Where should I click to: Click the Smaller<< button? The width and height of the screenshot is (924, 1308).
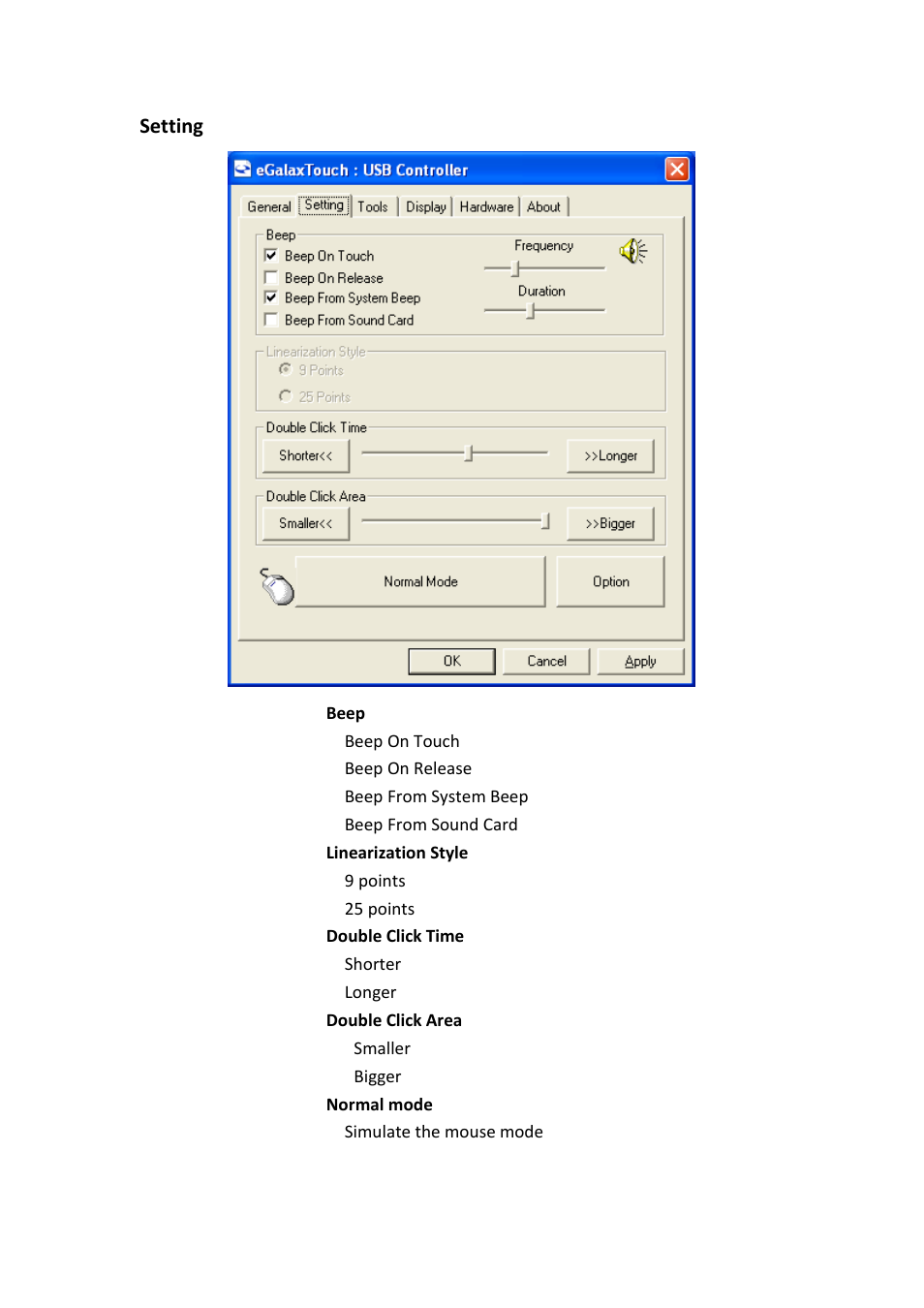click(x=306, y=523)
